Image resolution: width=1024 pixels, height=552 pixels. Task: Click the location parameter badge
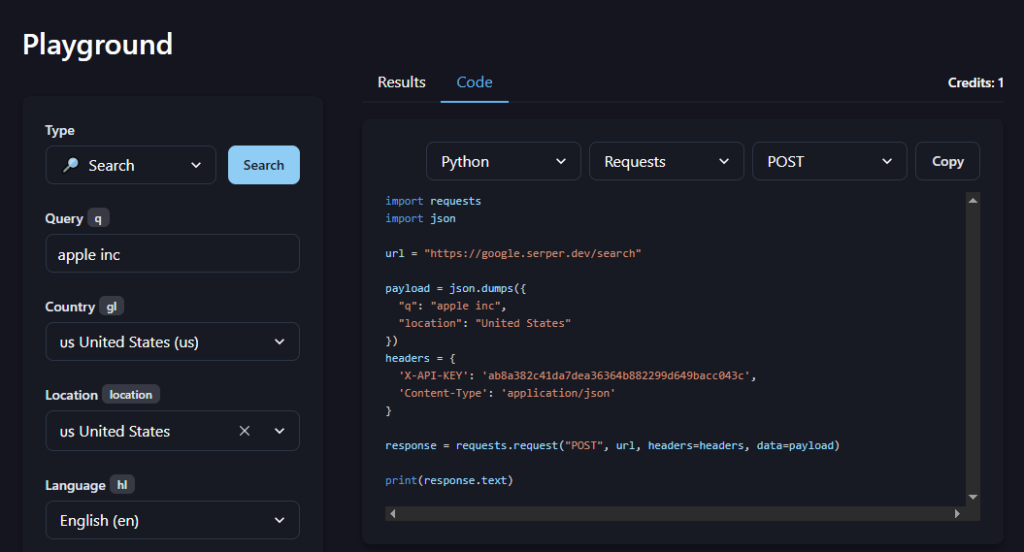click(x=131, y=395)
